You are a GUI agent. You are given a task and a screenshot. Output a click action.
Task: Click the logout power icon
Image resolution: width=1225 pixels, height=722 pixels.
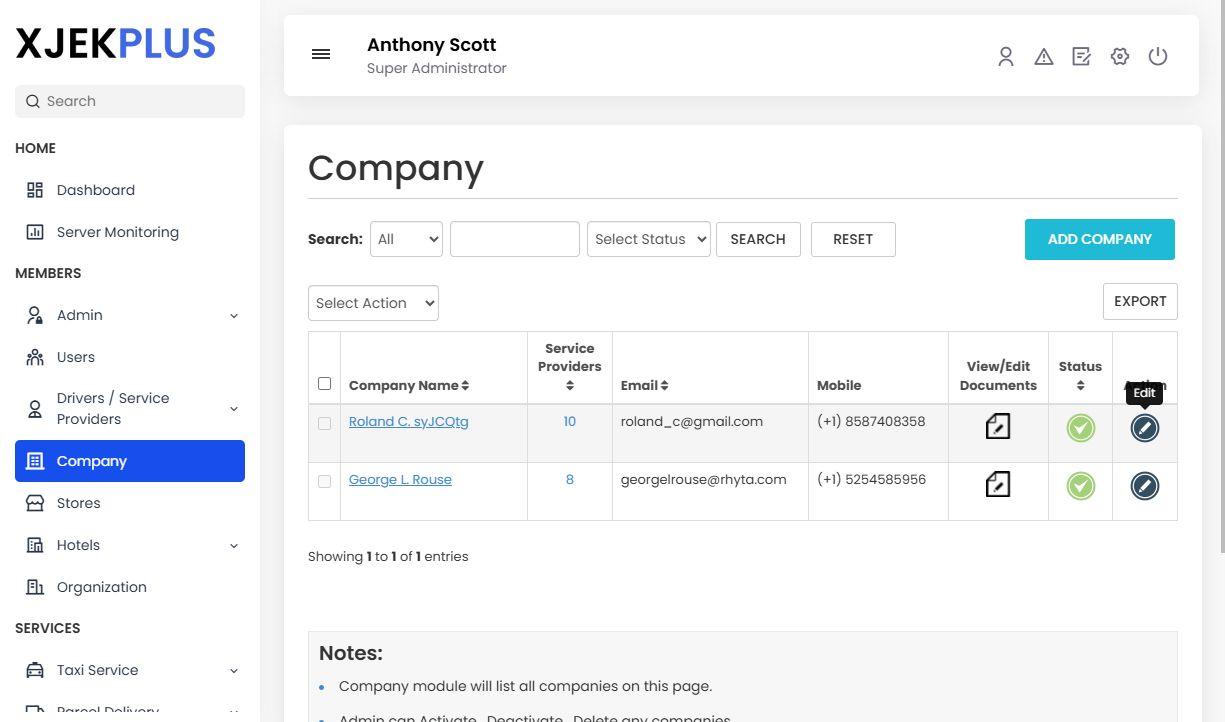1158,57
